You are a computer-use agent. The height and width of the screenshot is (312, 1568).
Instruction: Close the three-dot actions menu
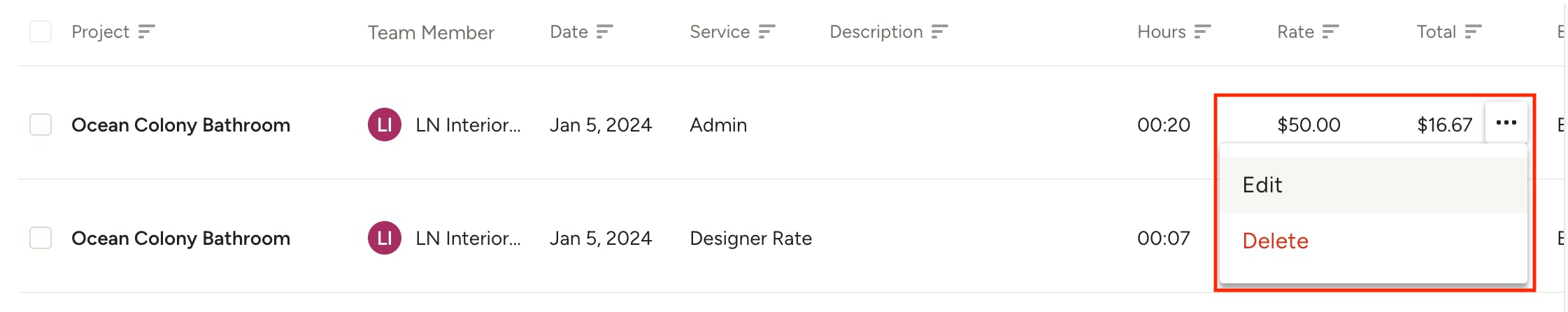coord(1506,123)
